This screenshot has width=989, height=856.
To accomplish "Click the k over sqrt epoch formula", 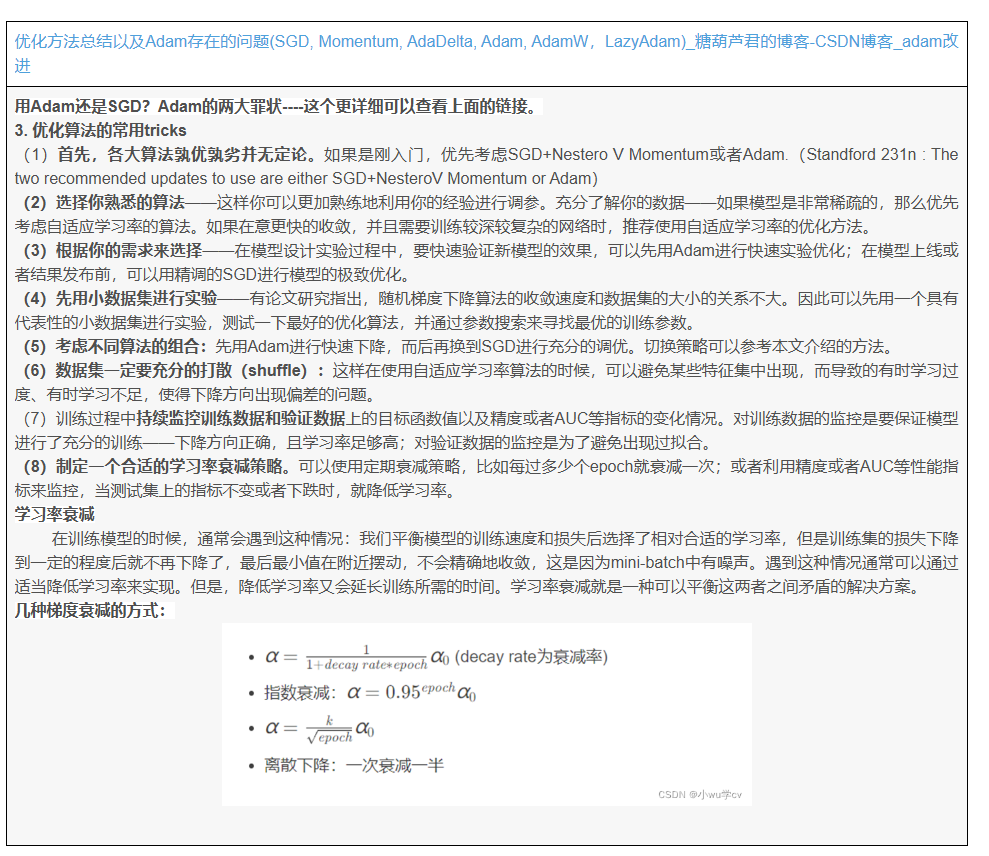I will 320,729.
